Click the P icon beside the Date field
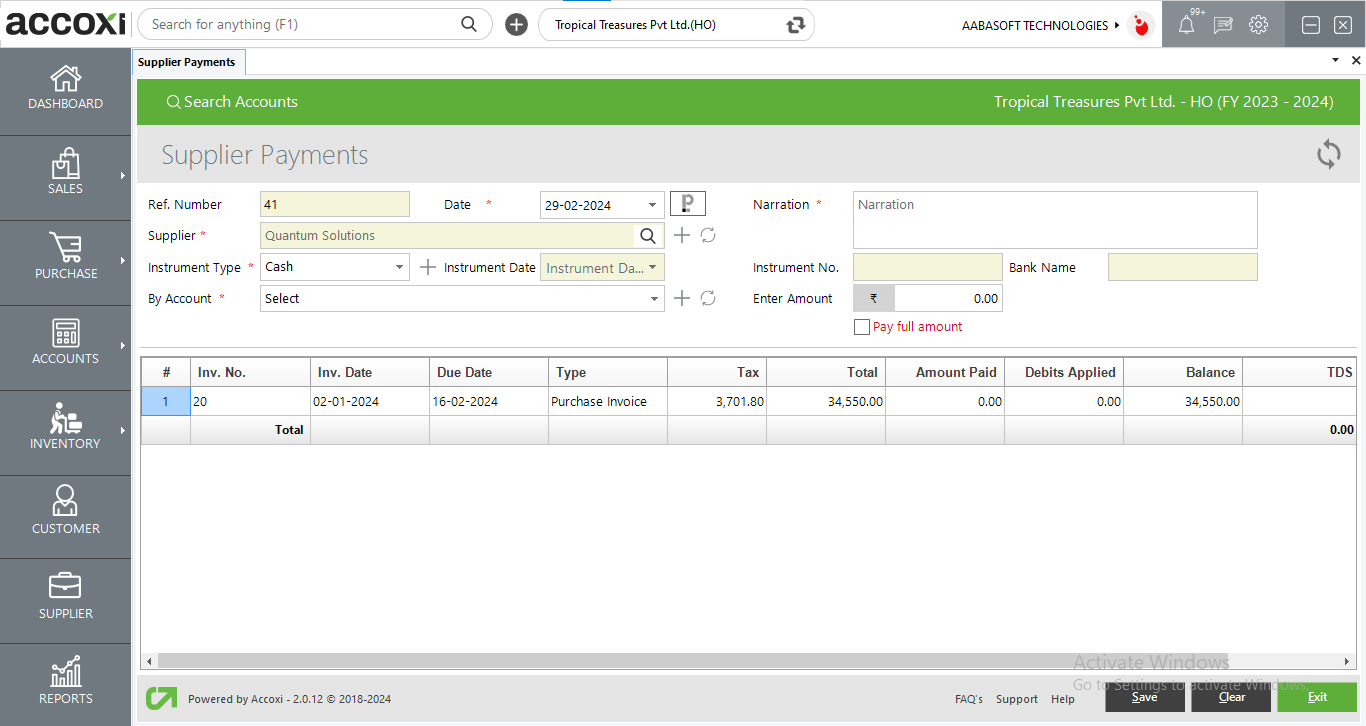This screenshot has height=726, width=1366. (x=687, y=203)
